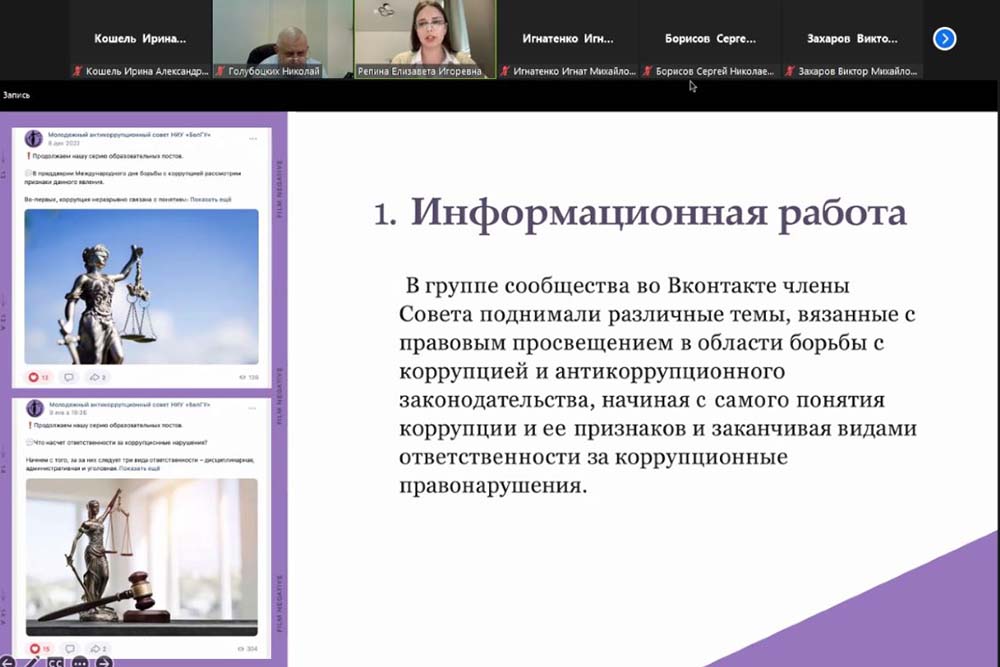1000x667 pixels.
Task: Click heart like icon on second post
Action: tap(34, 648)
